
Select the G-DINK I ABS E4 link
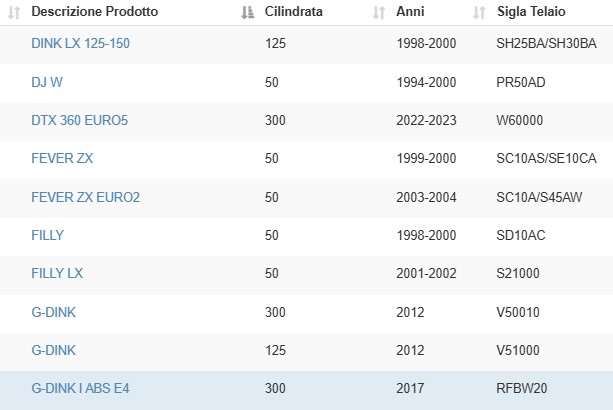(80, 389)
